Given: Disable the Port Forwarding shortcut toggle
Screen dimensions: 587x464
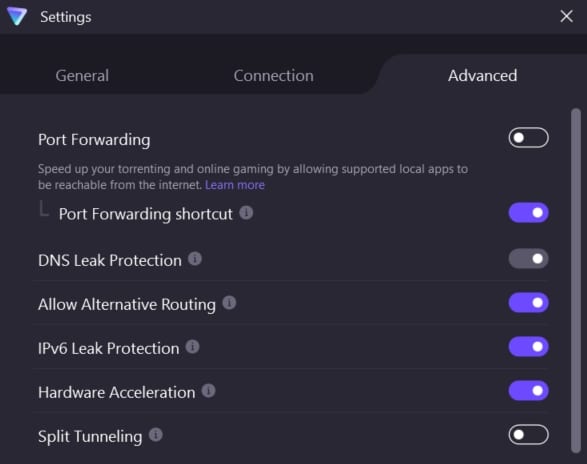Looking at the screenshot, I should 528,213.
